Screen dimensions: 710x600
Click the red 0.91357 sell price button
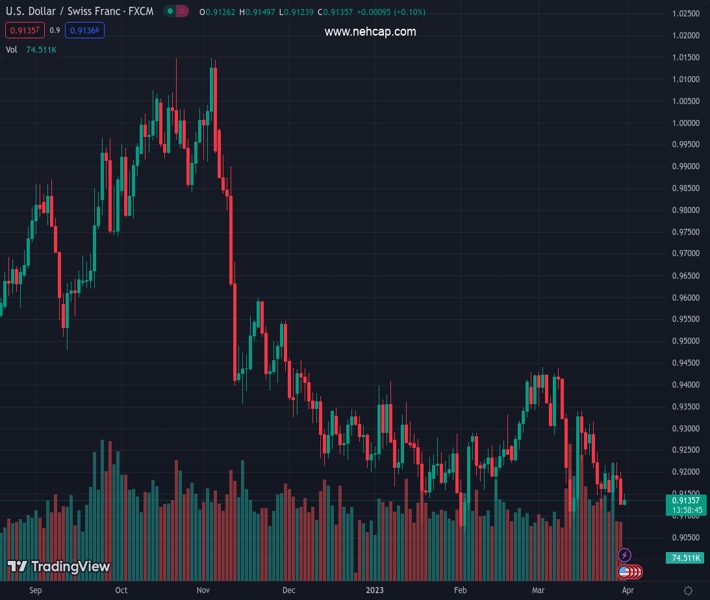tap(23, 30)
